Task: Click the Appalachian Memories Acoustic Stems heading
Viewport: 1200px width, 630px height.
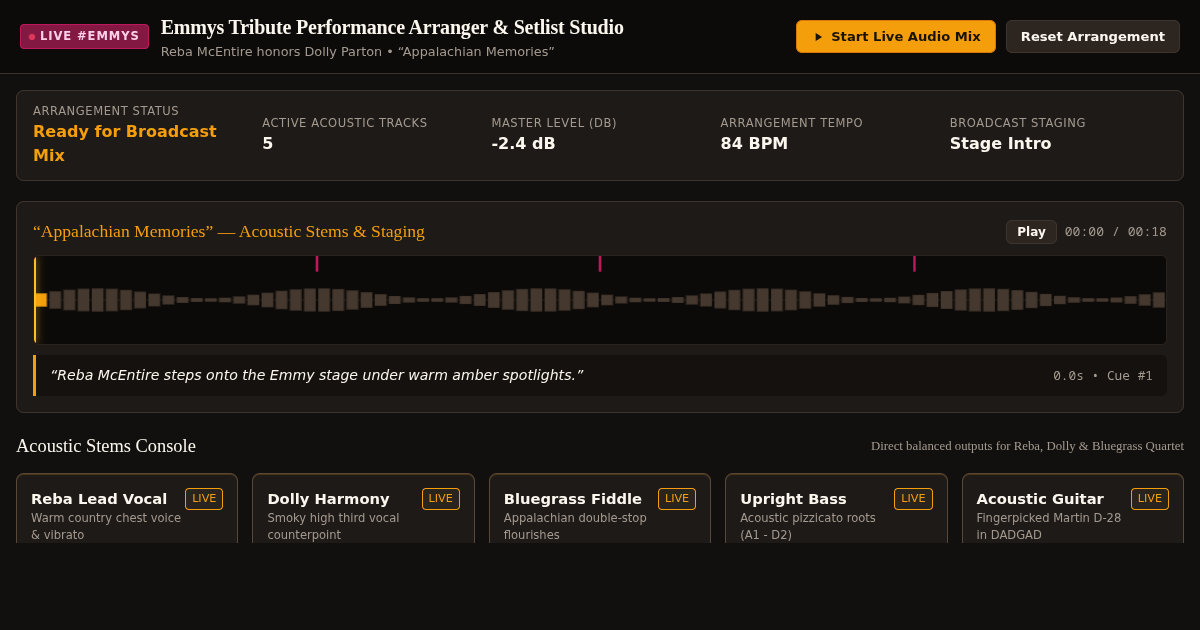Action: point(229,232)
